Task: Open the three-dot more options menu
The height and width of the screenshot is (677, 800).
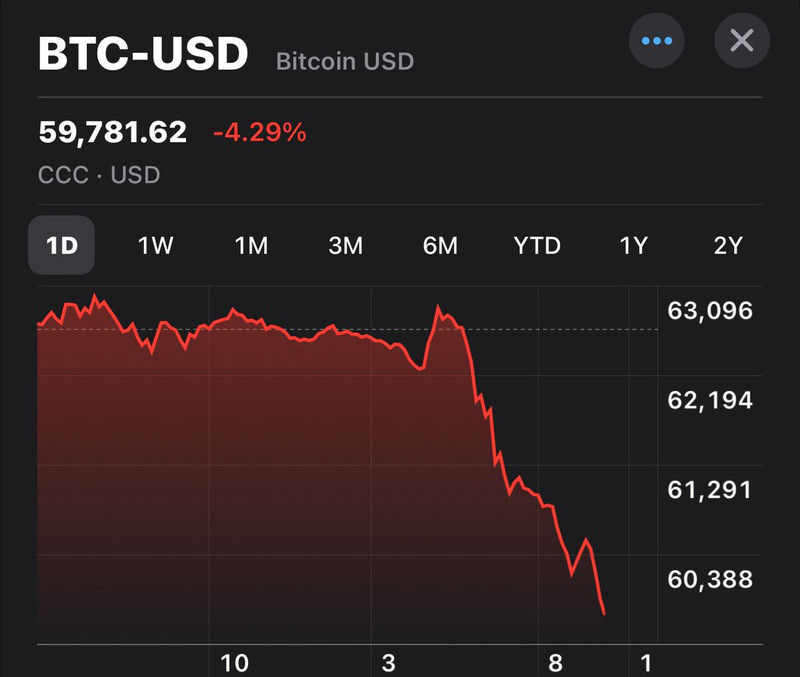Action: [656, 41]
